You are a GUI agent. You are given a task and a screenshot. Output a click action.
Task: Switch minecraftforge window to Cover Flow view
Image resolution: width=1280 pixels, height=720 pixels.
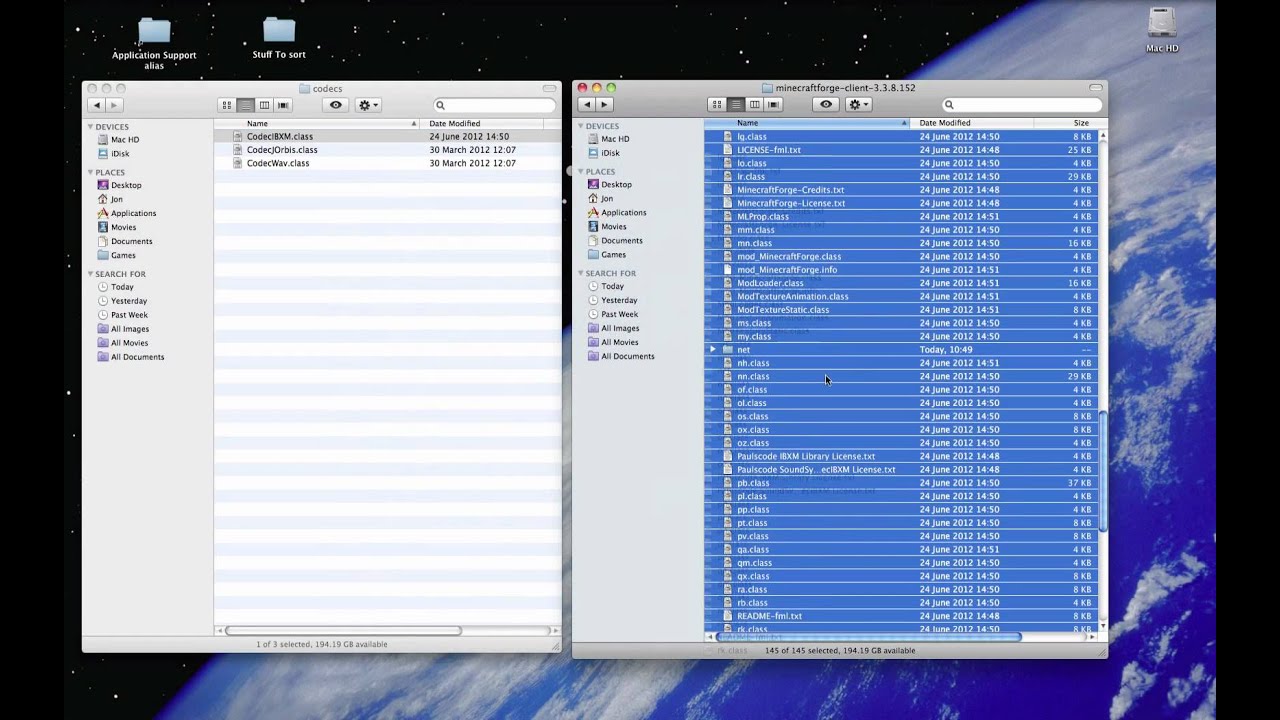773,104
